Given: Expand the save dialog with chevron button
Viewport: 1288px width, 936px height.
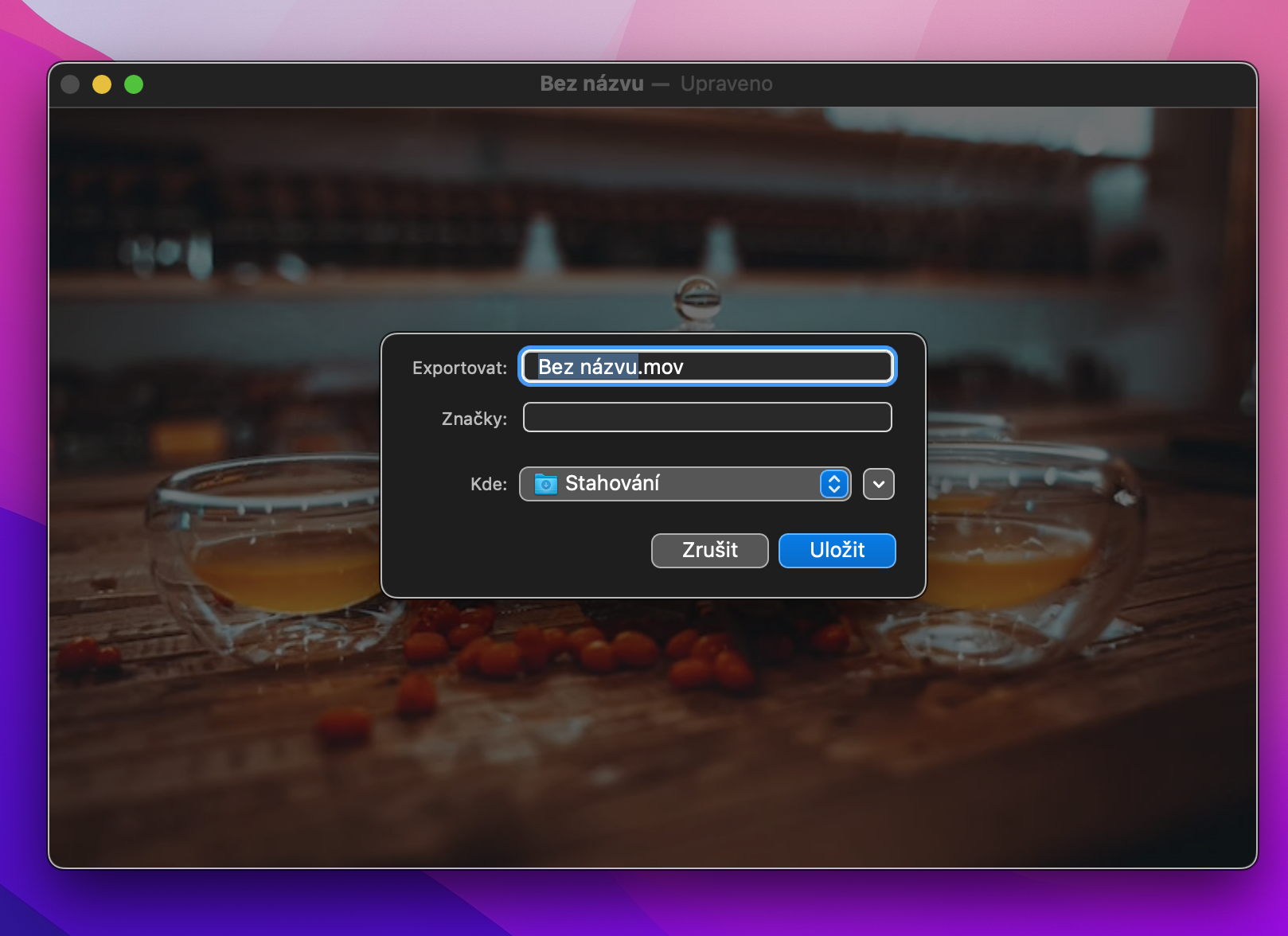Looking at the screenshot, I should point(879,484).
